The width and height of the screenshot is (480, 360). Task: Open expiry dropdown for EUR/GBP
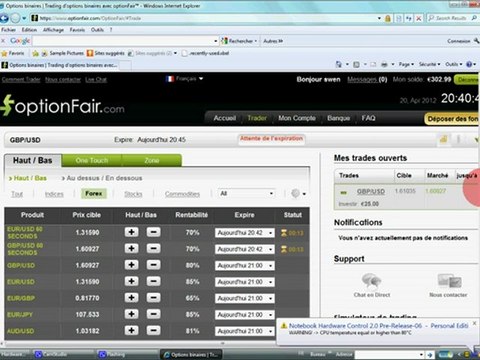[245, 298]
